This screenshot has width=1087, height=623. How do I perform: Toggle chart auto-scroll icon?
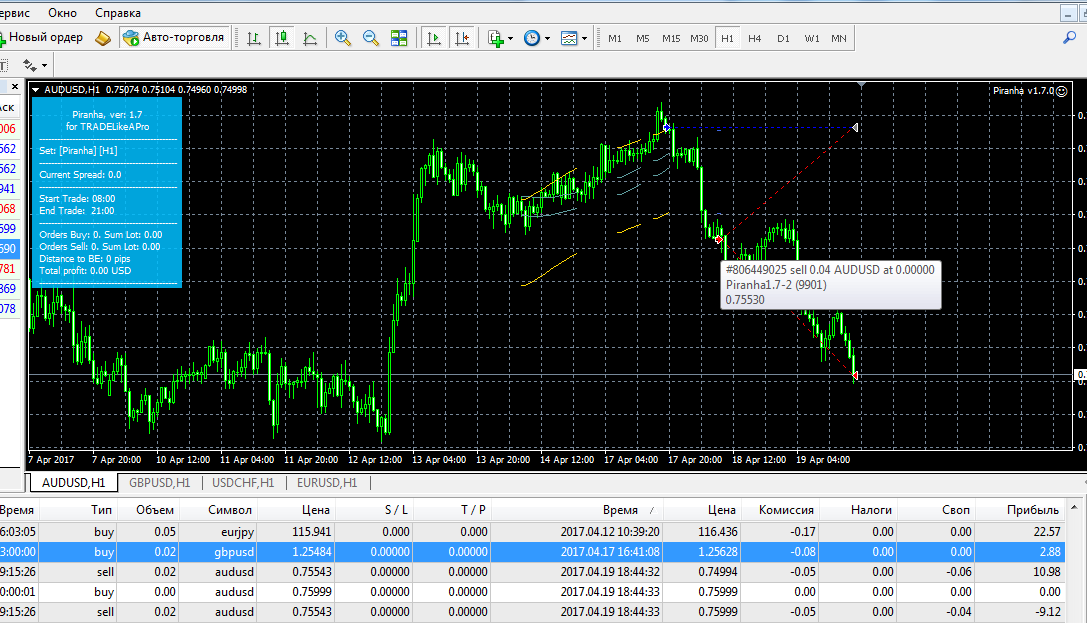coord(434,38)
